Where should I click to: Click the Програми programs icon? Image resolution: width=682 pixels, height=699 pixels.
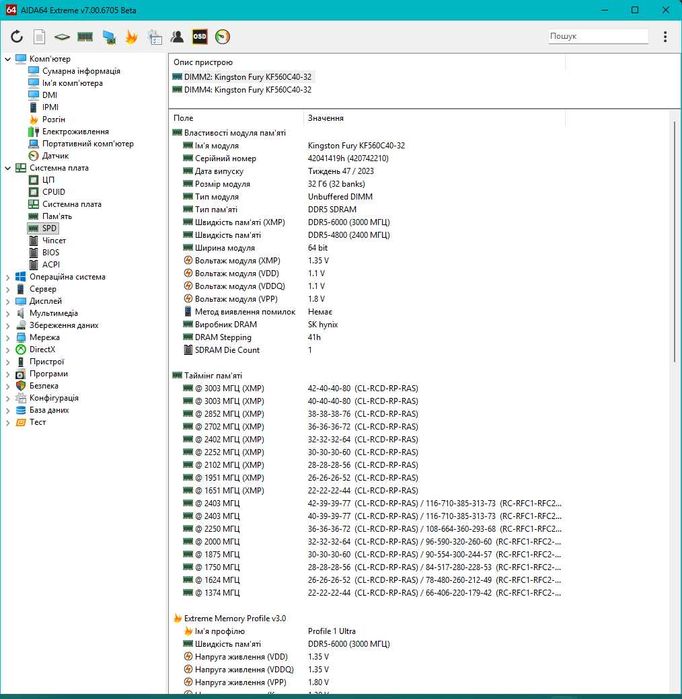pyautogui.click(x=21, y=374)
